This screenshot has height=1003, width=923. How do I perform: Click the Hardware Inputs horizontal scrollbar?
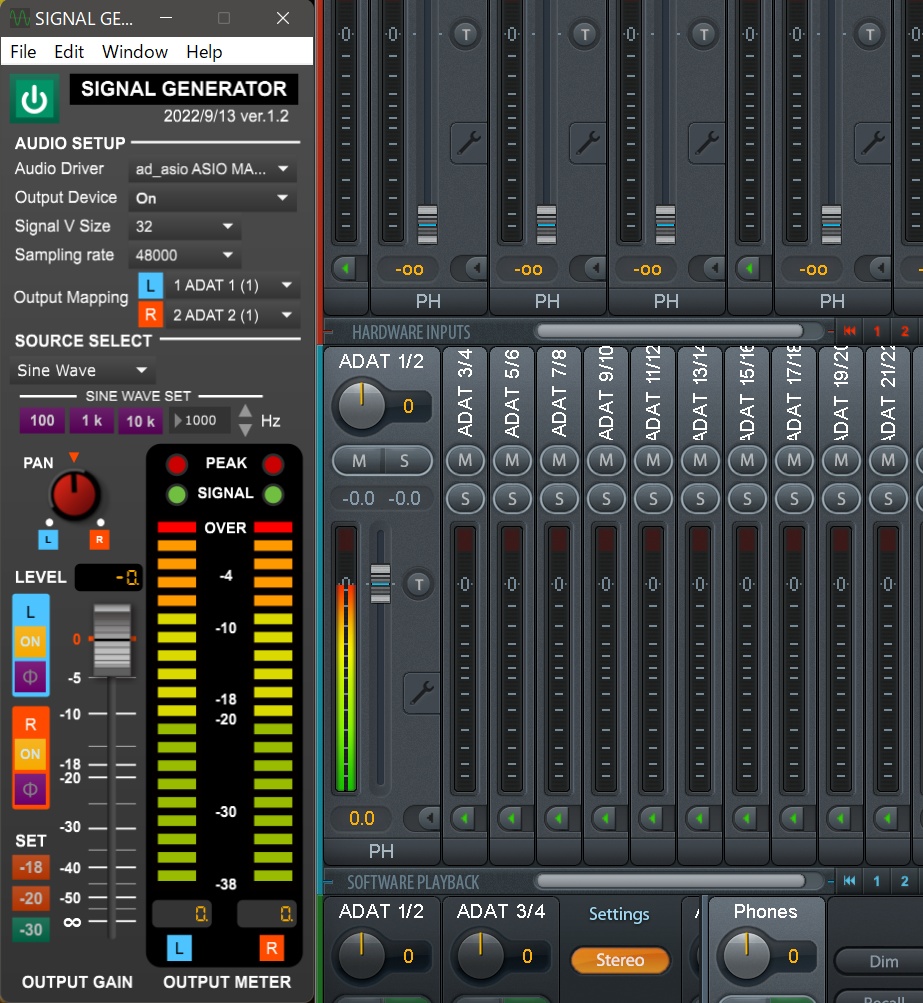[670, 331]
